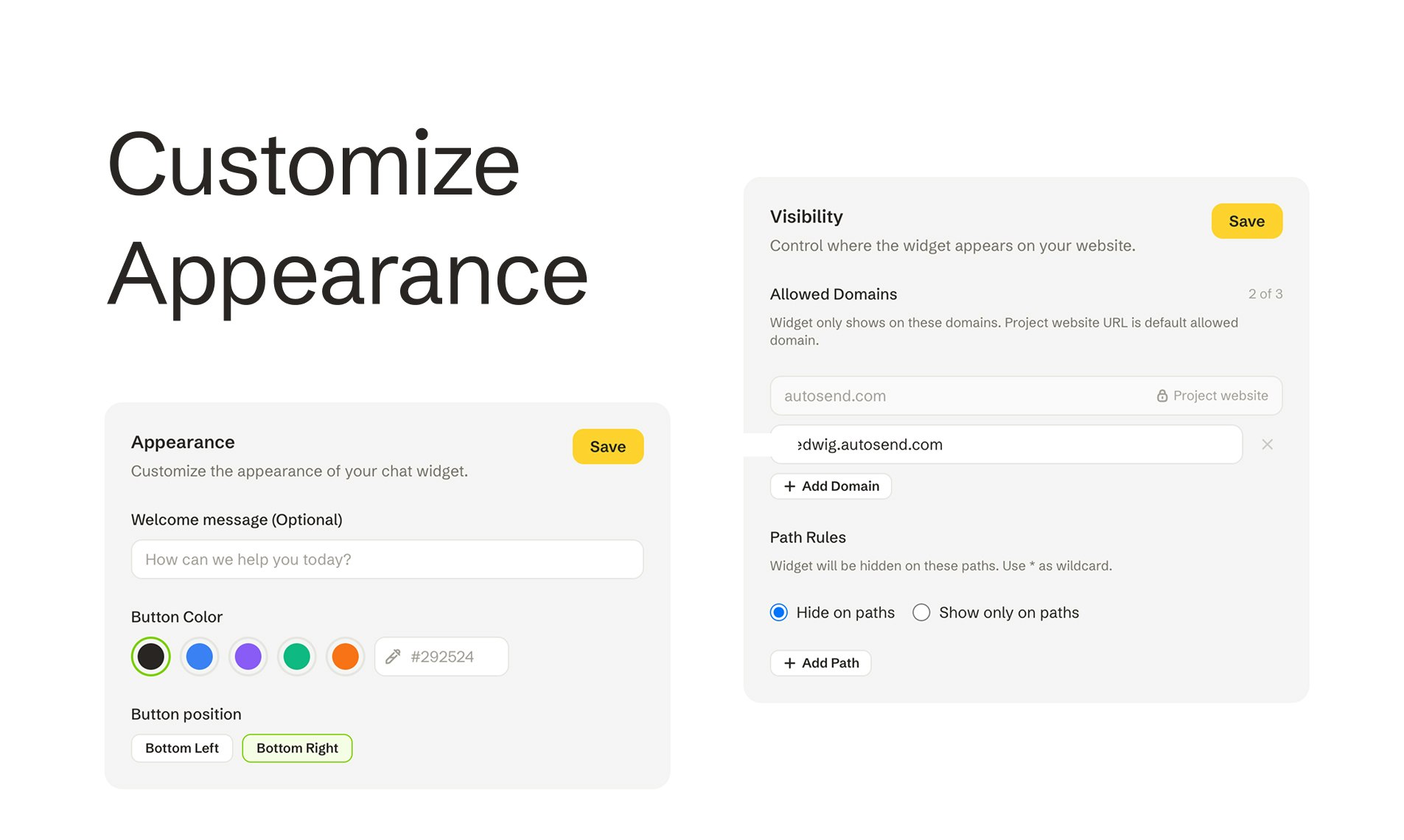Image resolution: width=1404 pixels, height=840 pixels.
Task: Click the plus icon on Add Domain
Action: coord(789,486)
